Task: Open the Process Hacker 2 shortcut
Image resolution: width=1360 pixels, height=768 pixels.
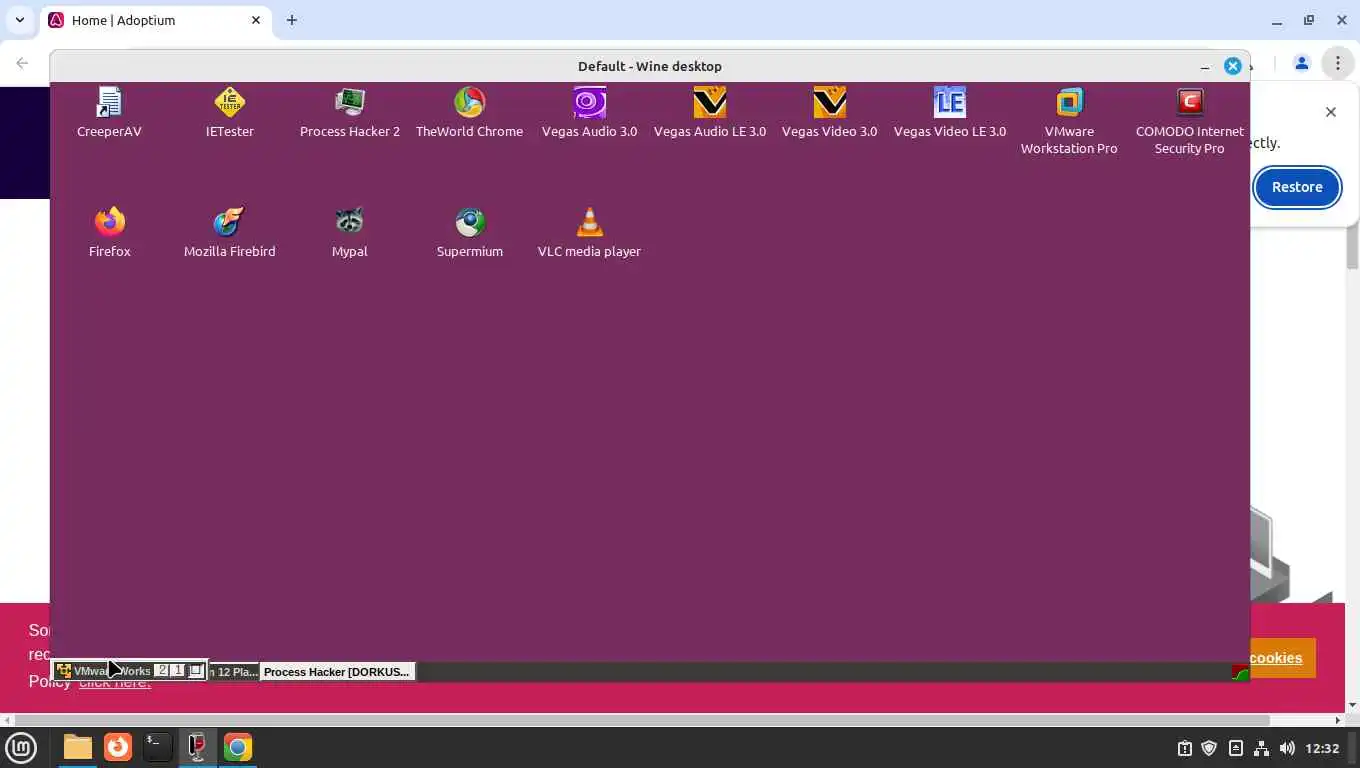Action: [349, 112]
